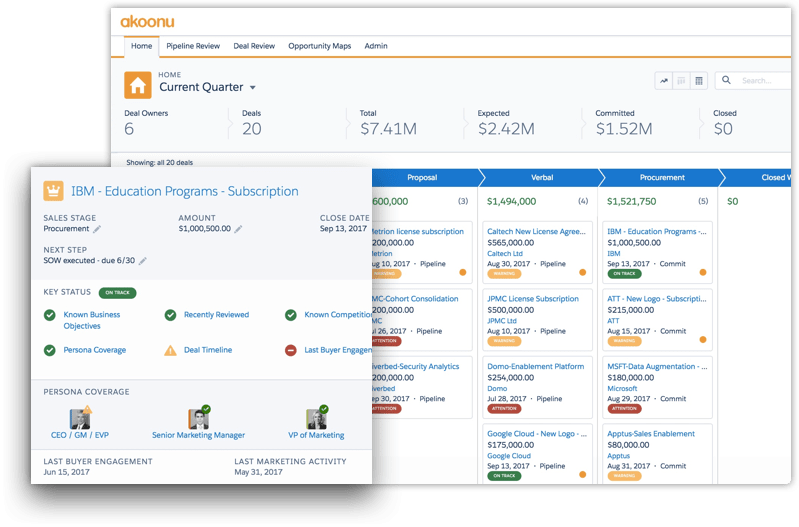Open Opportunity Maps tab

pos(319,46)
